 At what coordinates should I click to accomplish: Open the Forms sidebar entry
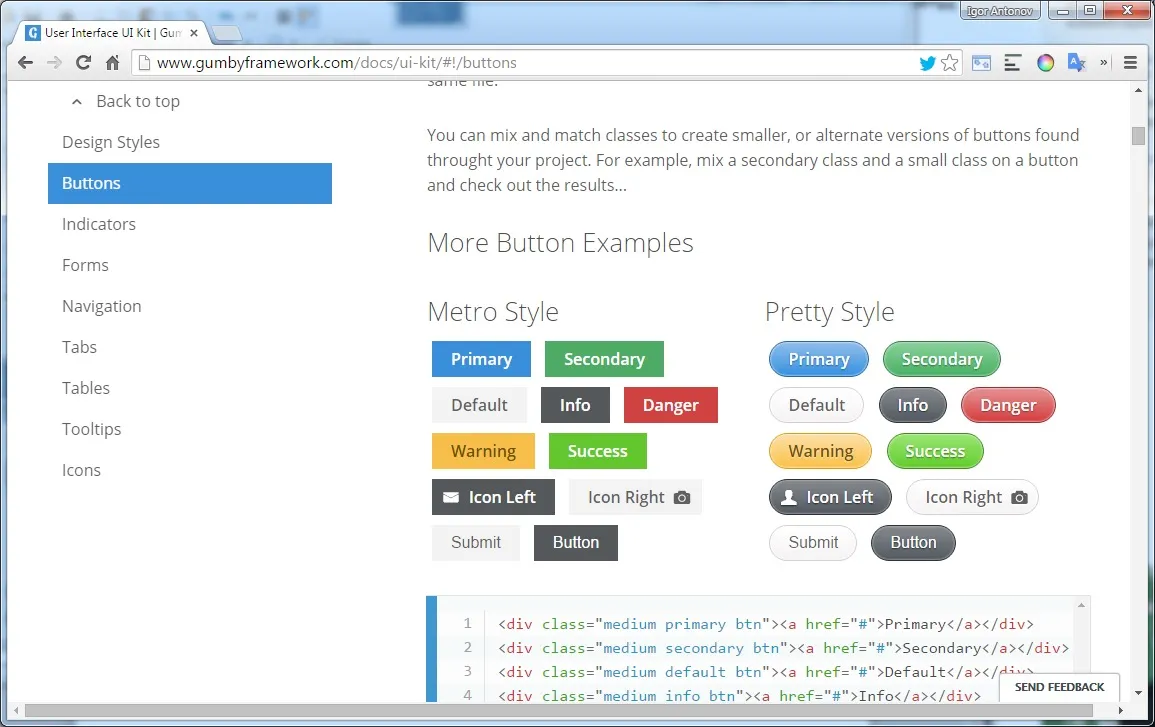pyautogui.click(x=85, y=265)
